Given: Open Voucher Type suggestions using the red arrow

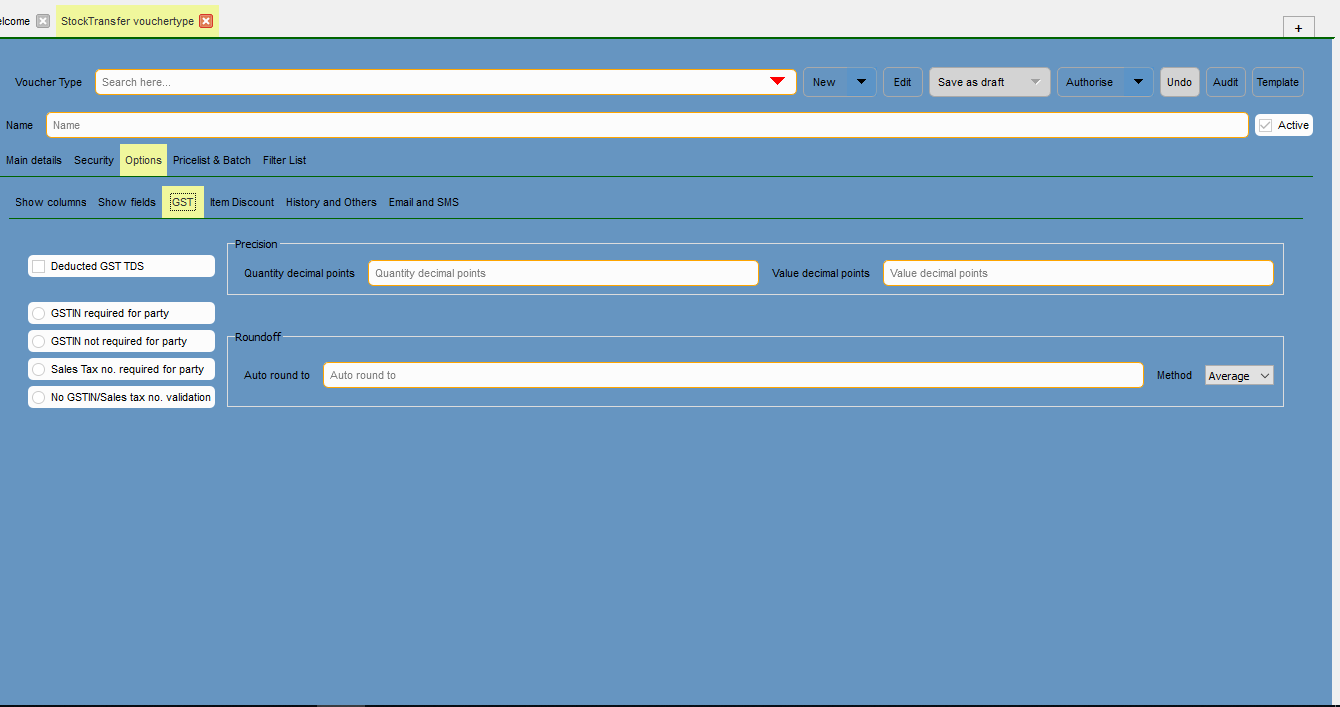Looking at the screenshot, I should pyautogui.click(x=778, y=82).
